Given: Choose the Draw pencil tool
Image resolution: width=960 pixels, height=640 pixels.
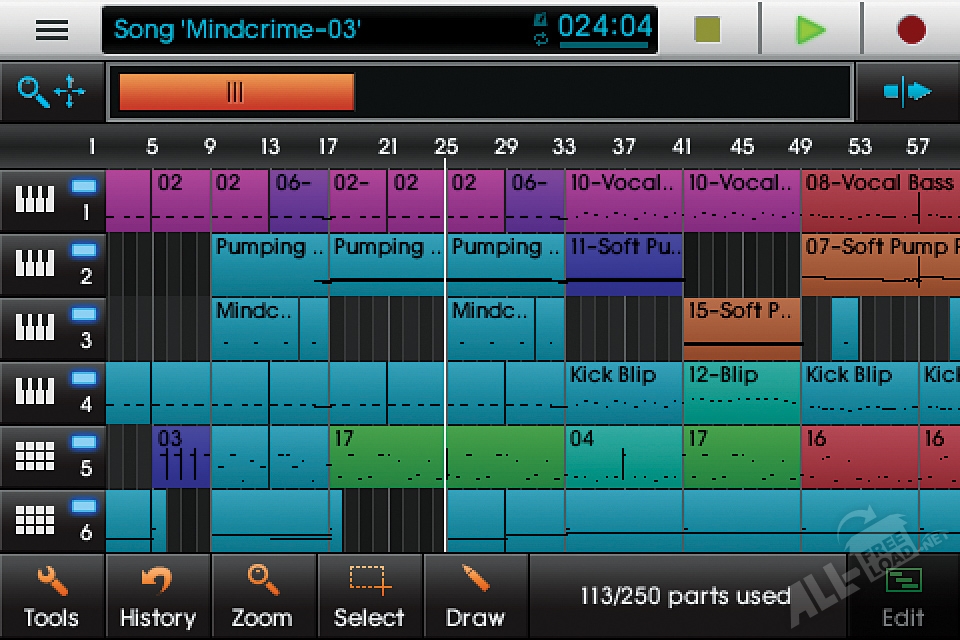Looking at the screenshot, I should (475, 597).
